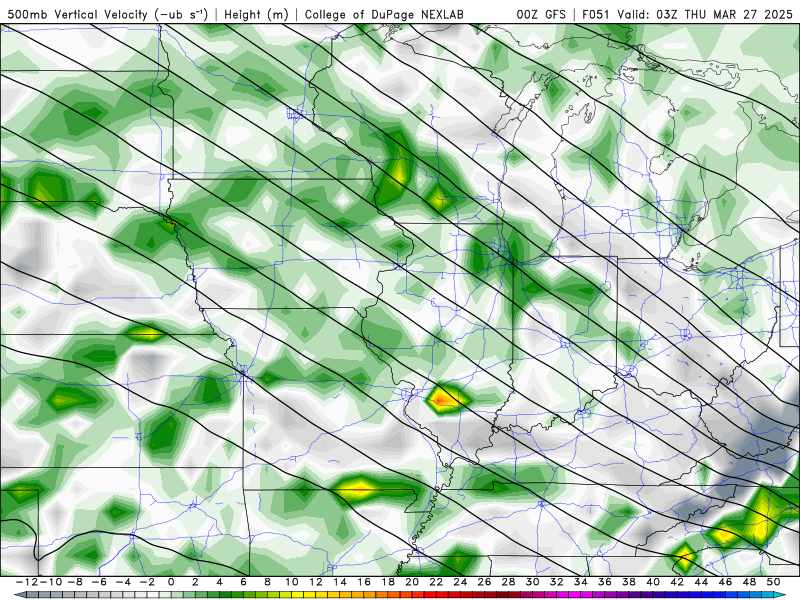Click the '4' value on color scale
800x600 pixels.
pos(219,582)
